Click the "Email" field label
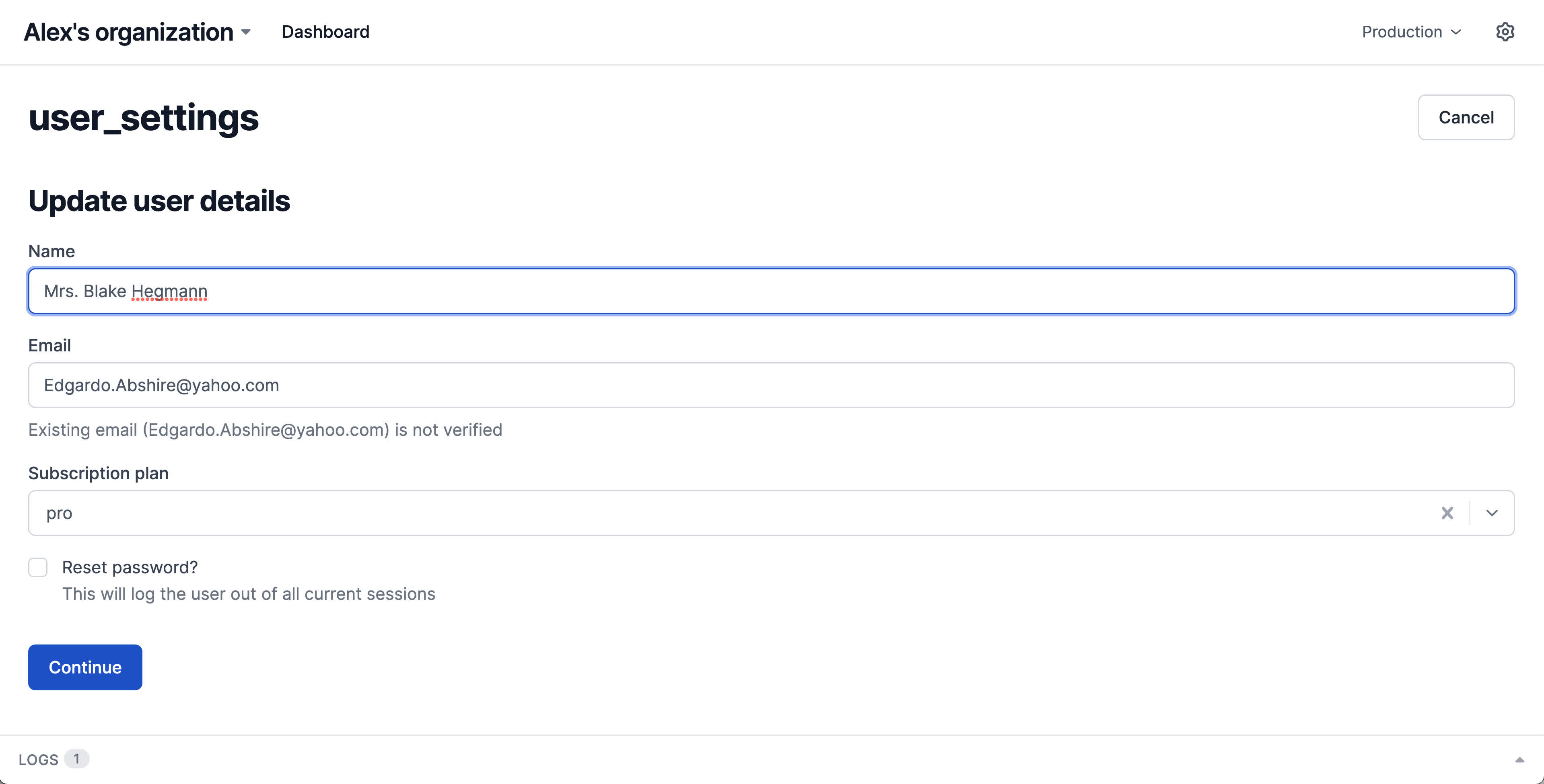 [x=50, y=346]
